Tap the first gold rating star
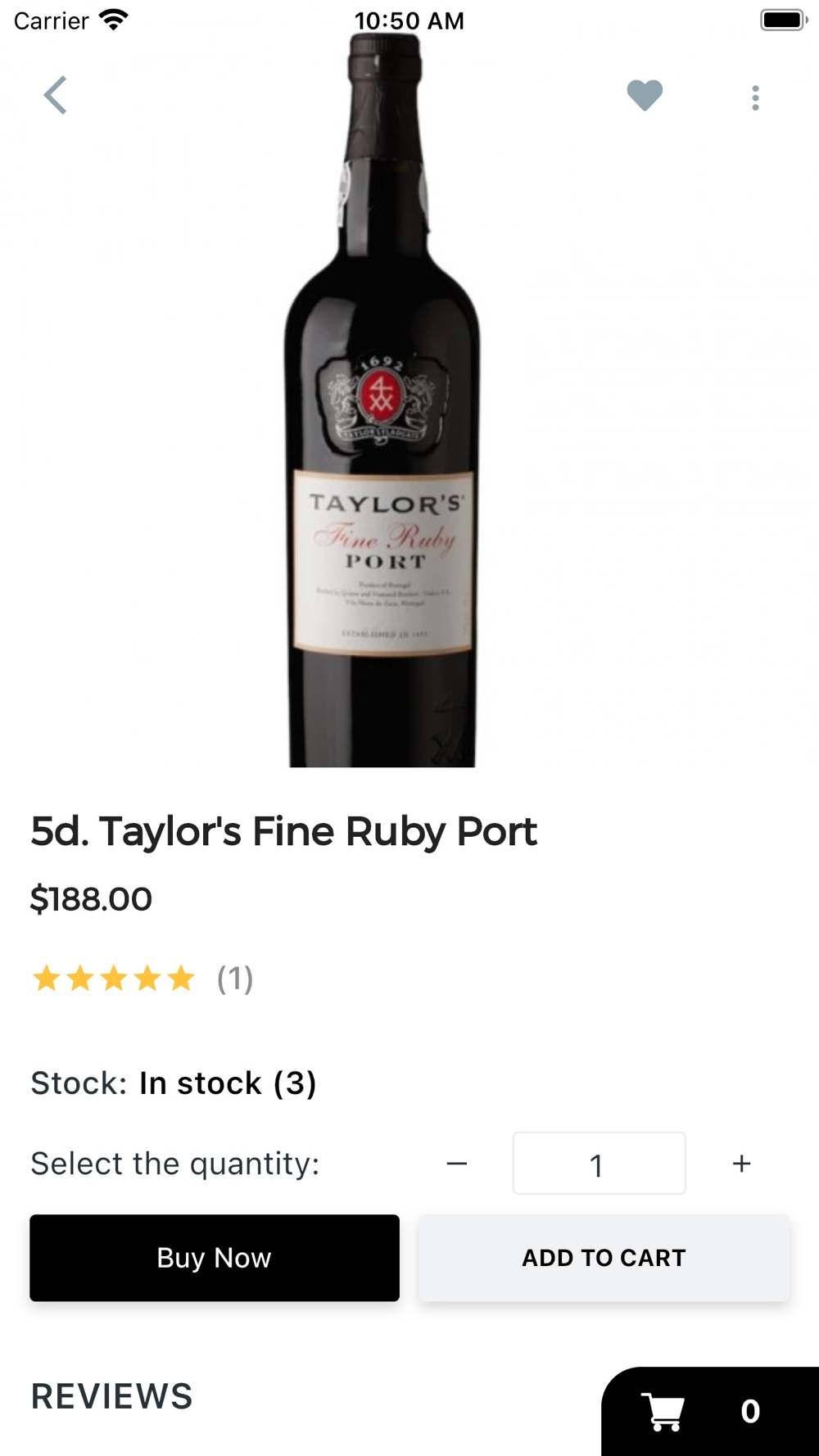This screenshot has width=819, height=1456. [x=47, y=979]
